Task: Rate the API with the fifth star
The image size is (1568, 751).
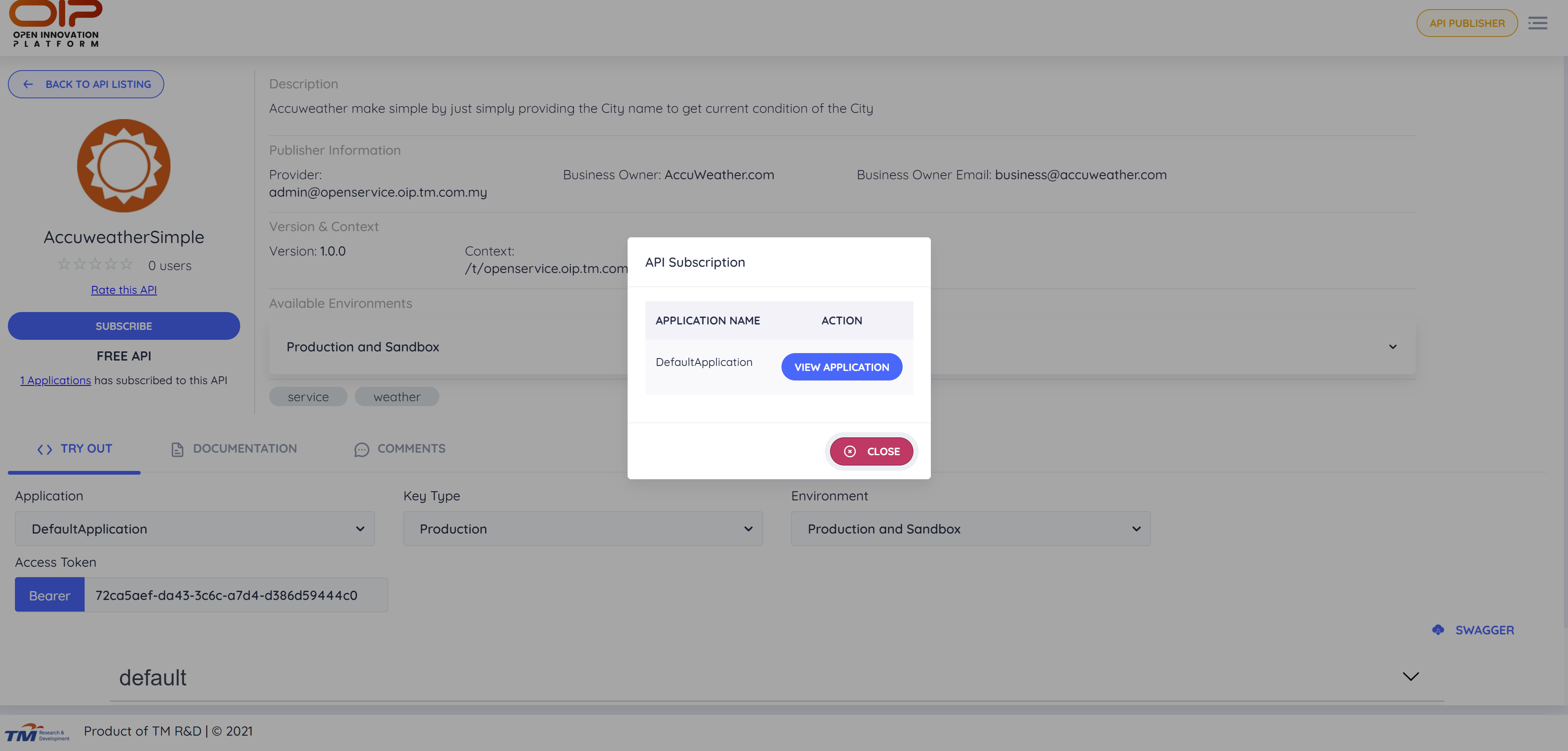Action: (x=127, y=264)
